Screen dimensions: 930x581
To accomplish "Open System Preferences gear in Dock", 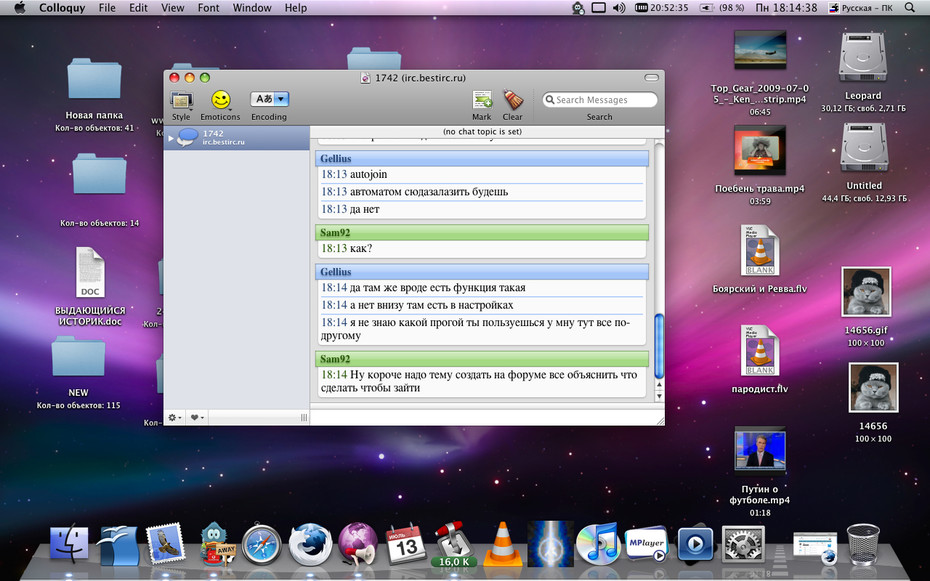I will coord(743,543).
